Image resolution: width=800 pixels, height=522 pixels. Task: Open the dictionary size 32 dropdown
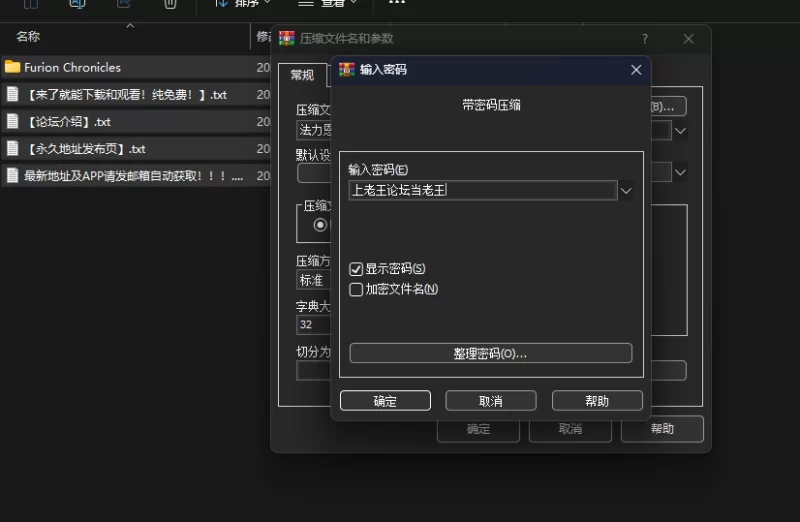[x=314, y=325]
